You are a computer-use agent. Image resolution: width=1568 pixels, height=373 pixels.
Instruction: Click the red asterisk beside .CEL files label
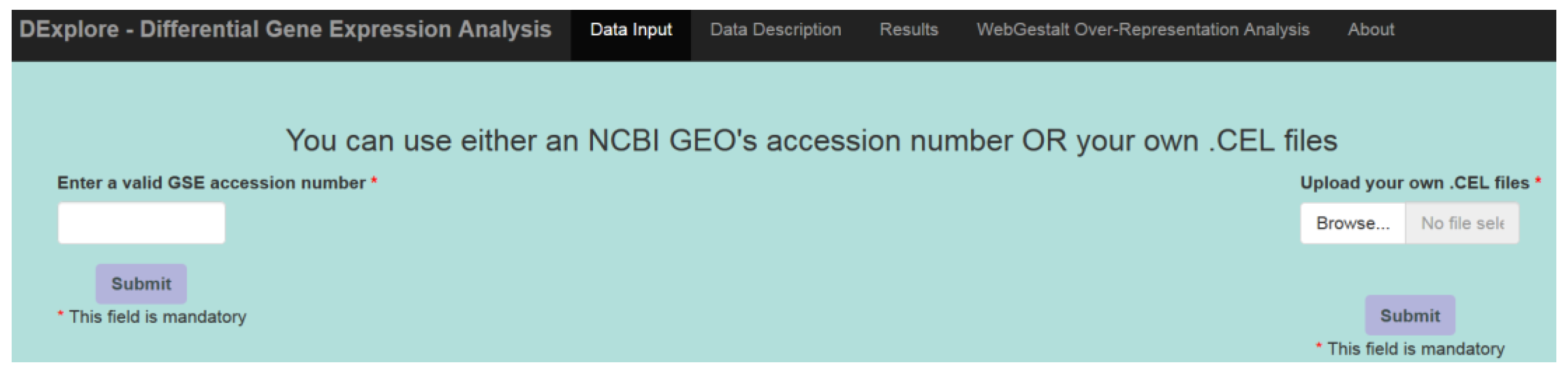pos(1538,181)
